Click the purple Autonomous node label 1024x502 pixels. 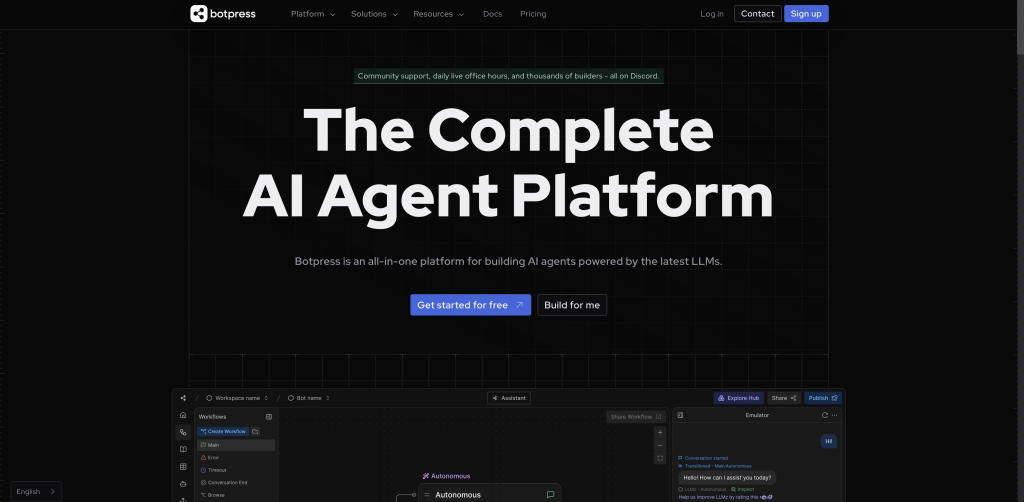click(x=446, y=476)
